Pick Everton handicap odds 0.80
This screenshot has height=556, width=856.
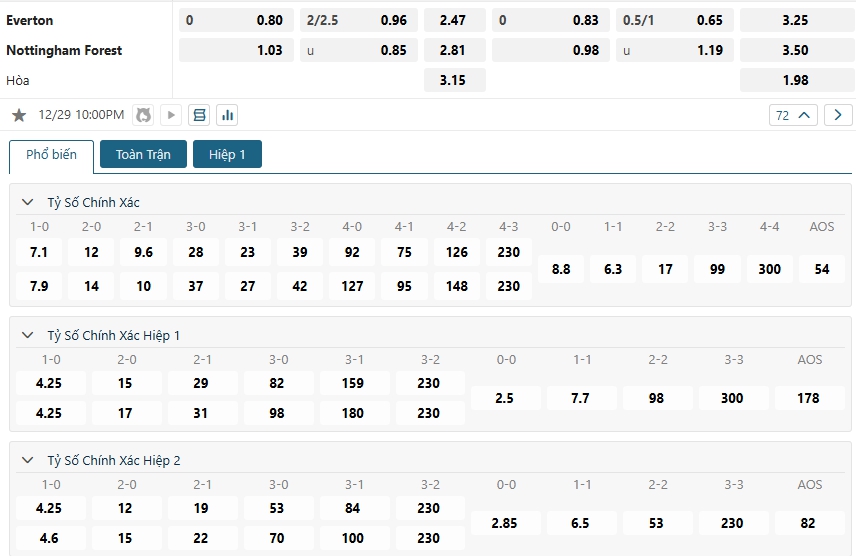point(236,20)
